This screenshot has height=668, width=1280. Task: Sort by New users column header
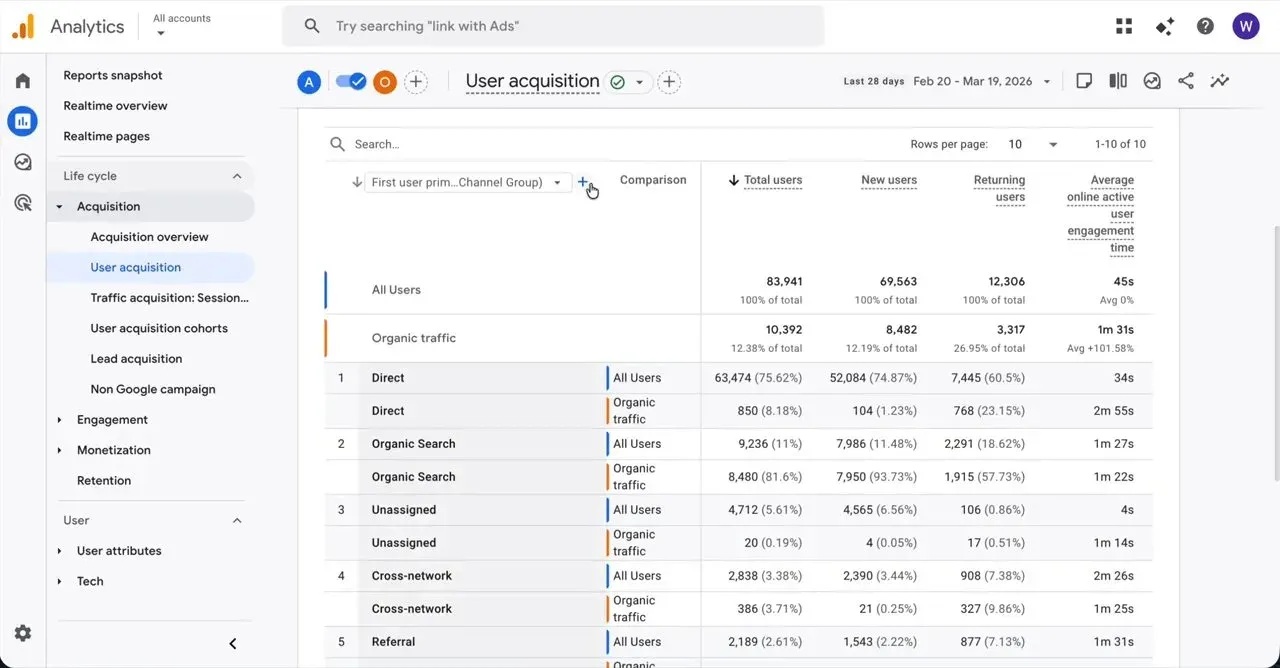[x=889, y=180]
